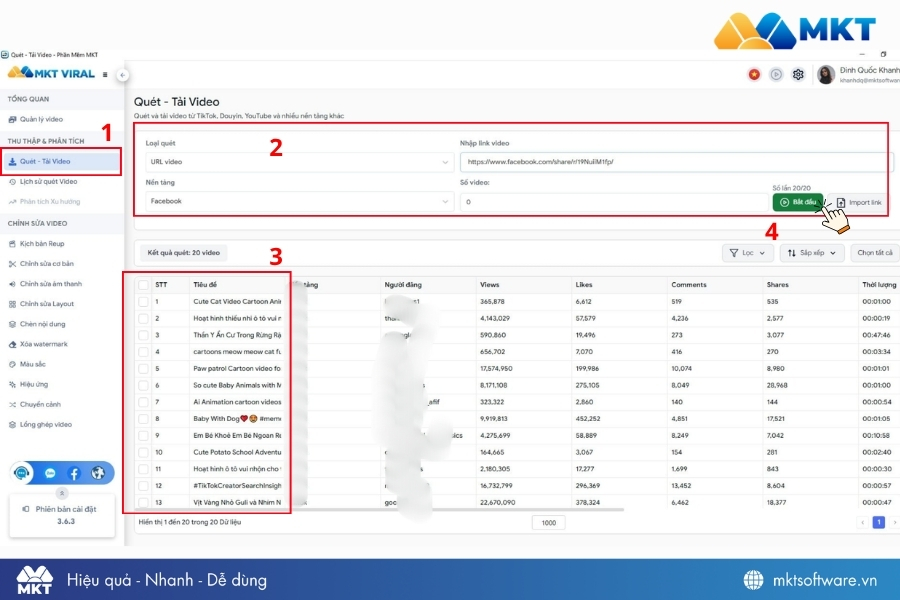
Task: Click the horizontal scrollbar under the table
Action: coord(379,510)
